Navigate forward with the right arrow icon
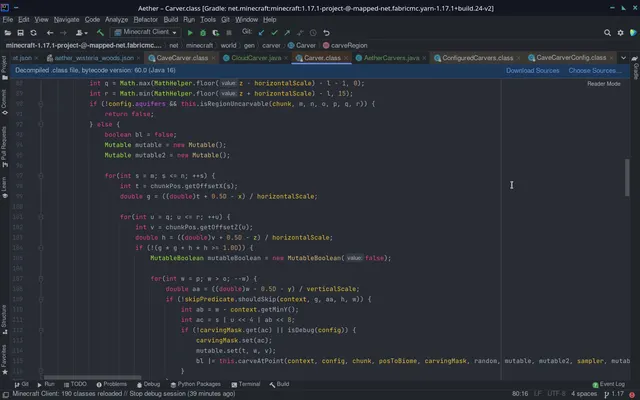The height and width of the screenshot is (400, 640). click(63, 33)
